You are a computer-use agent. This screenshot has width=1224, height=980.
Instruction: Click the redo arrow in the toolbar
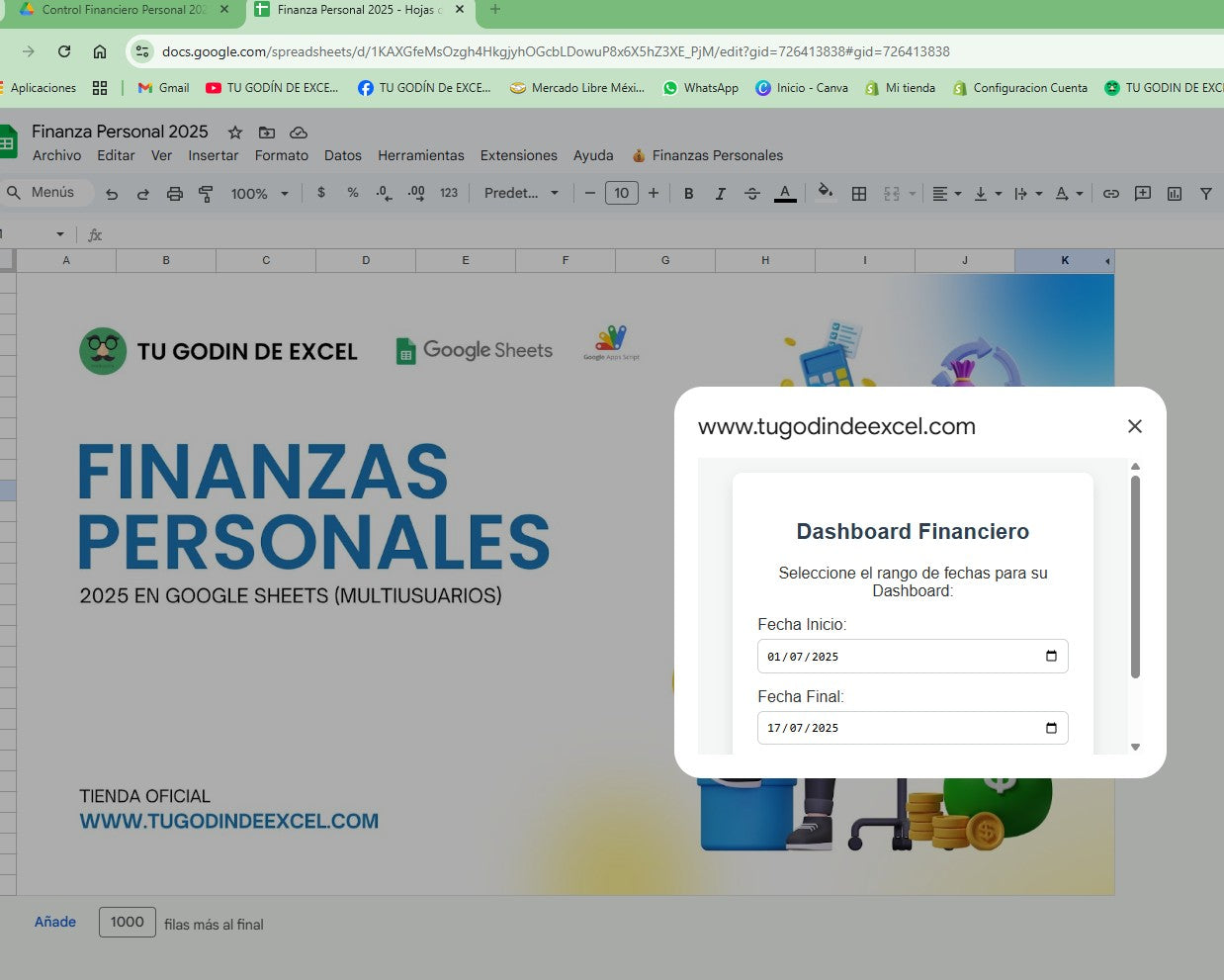point(143,194)
